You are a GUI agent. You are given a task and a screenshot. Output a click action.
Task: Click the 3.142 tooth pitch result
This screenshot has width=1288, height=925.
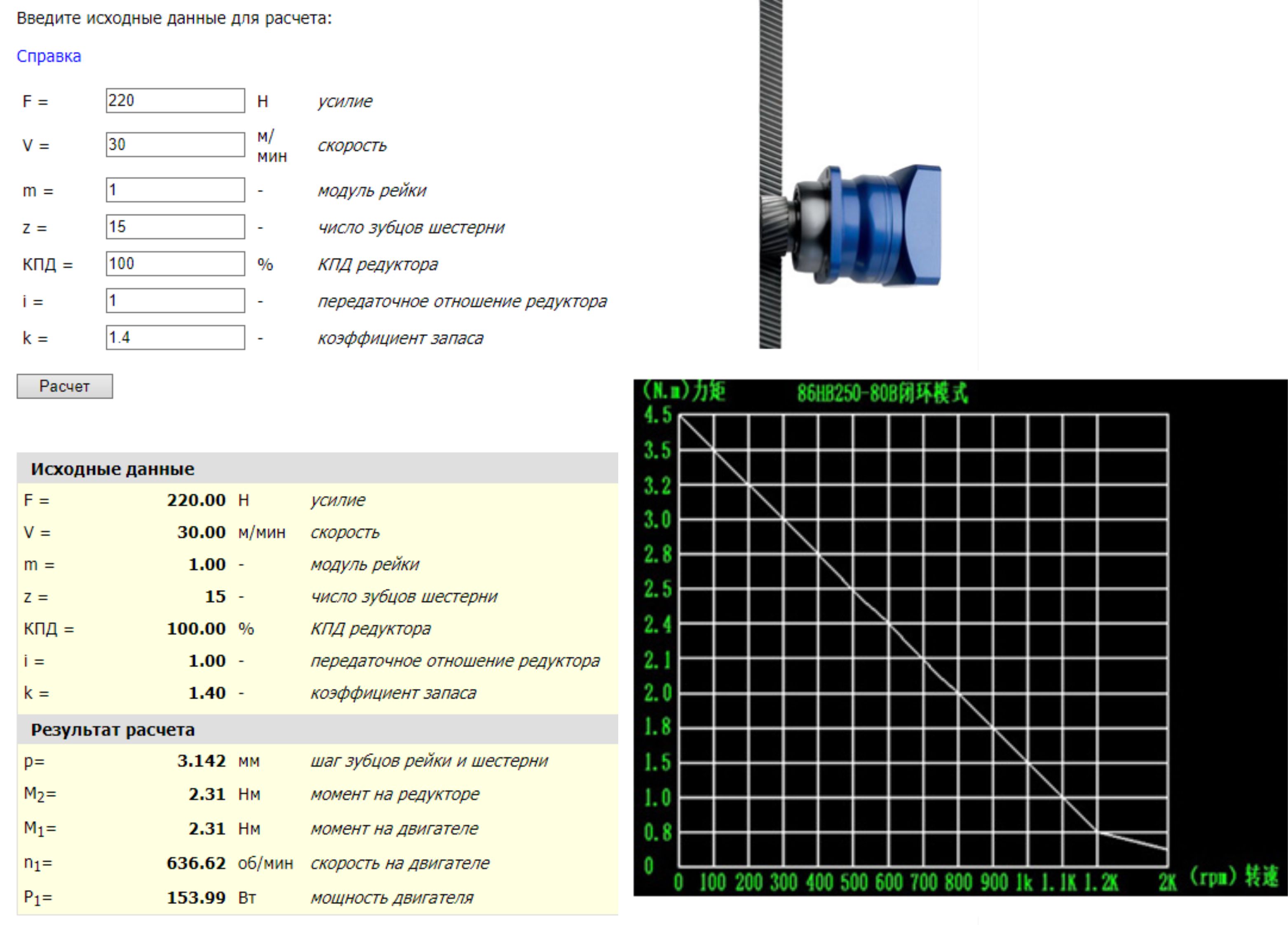coord(201,761)
